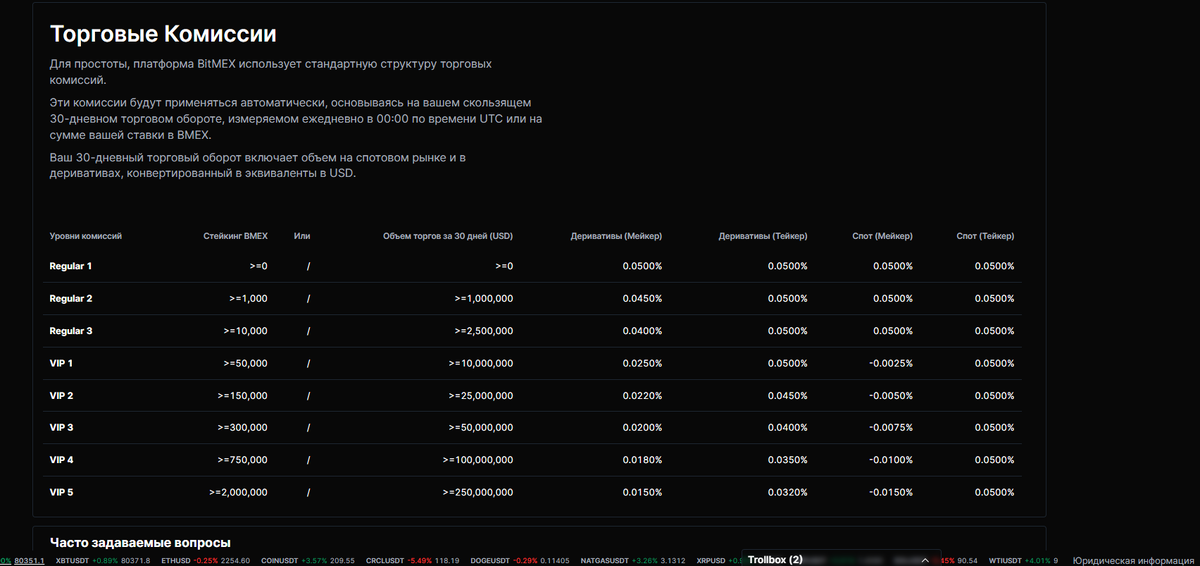Click the -0.0075% spot maker fee
Image resolution: width=1200 pixels, height=566 pixels.
tap(891, 427)
